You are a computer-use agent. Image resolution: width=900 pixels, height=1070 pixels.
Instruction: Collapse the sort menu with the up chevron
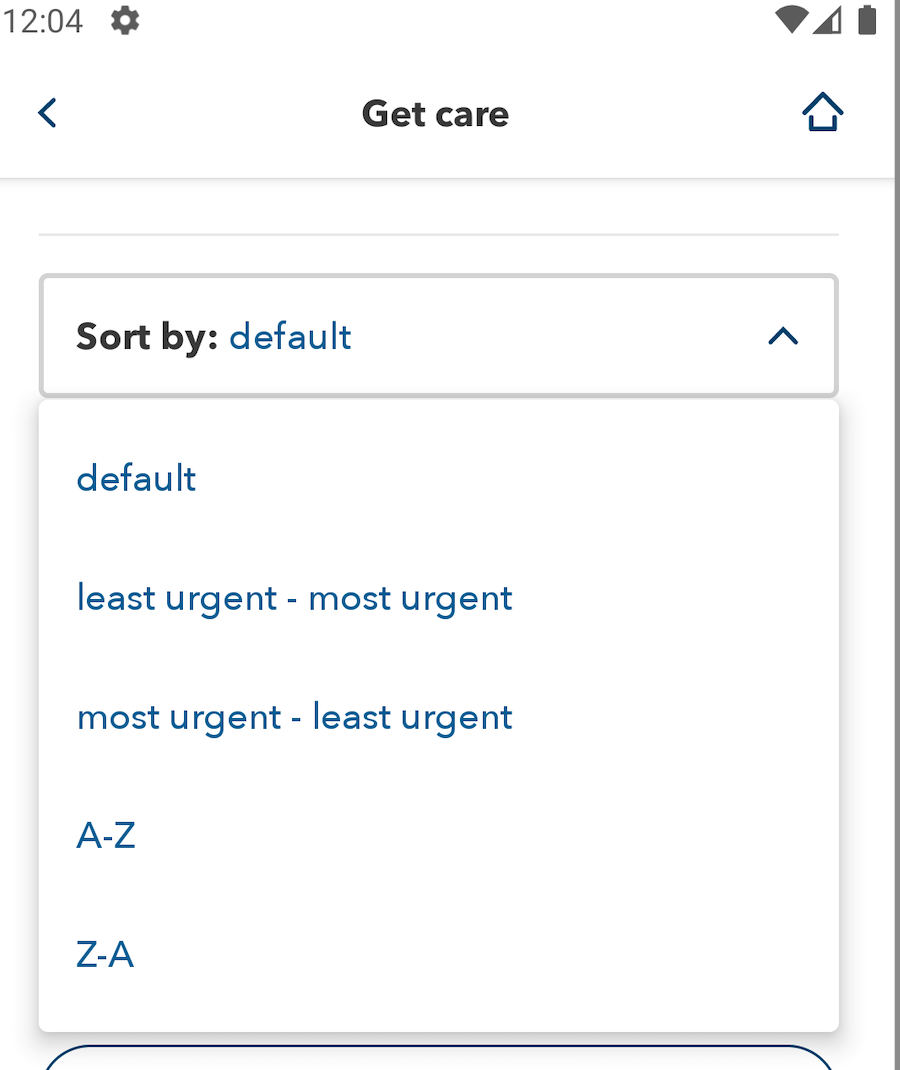coord(783,337)
